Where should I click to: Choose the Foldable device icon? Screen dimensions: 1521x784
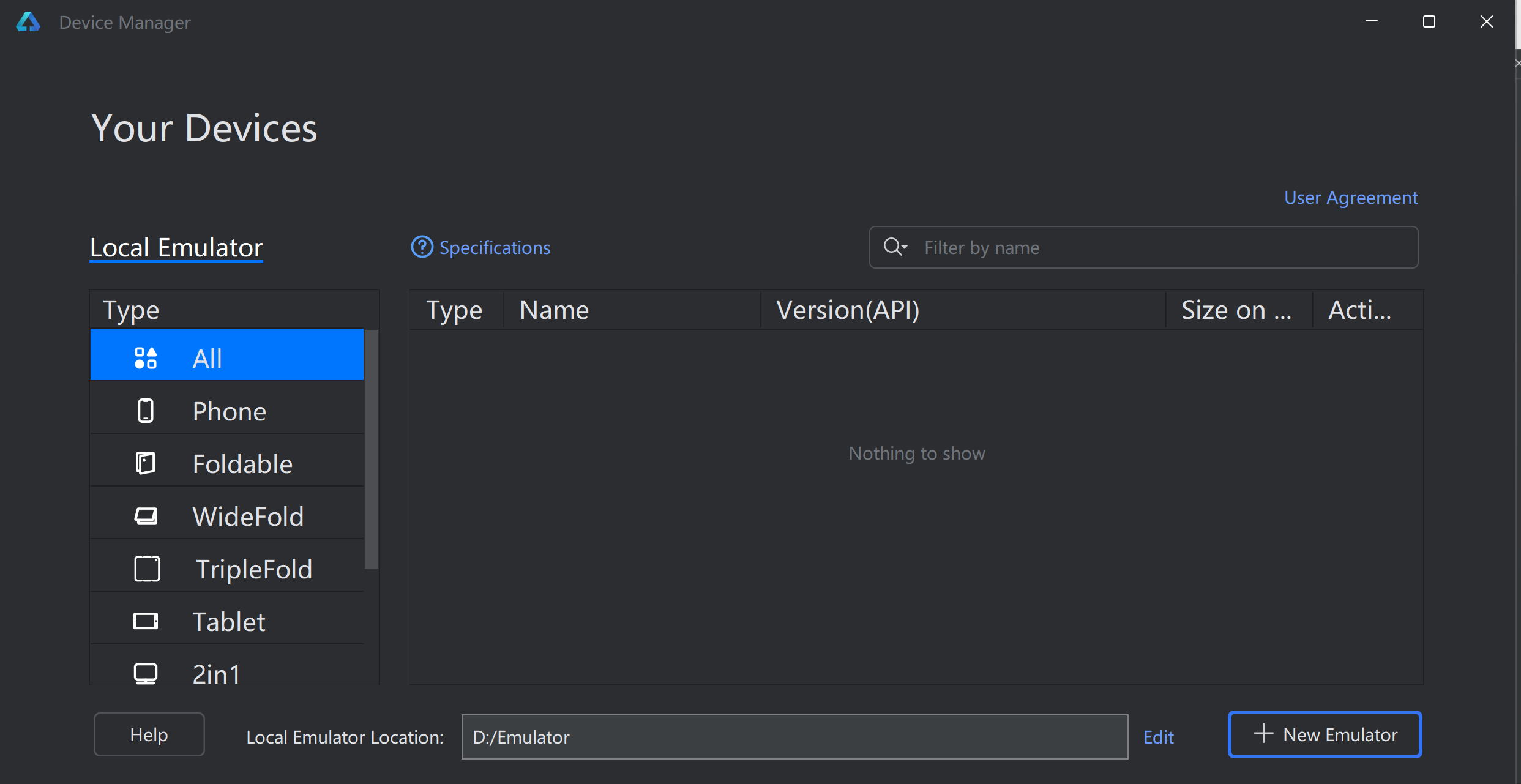click(146, 463)
